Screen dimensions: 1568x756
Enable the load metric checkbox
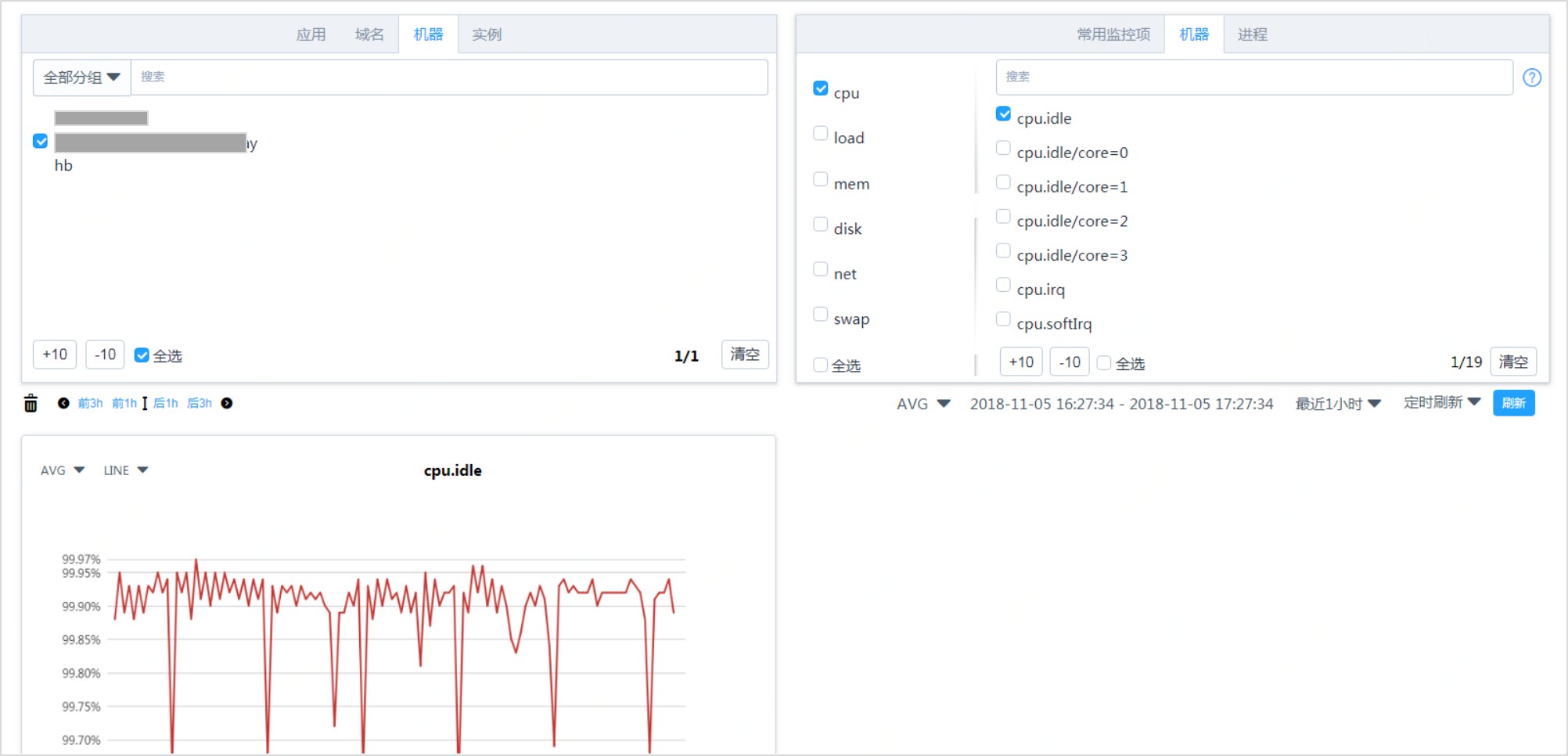tap(820, 133)
